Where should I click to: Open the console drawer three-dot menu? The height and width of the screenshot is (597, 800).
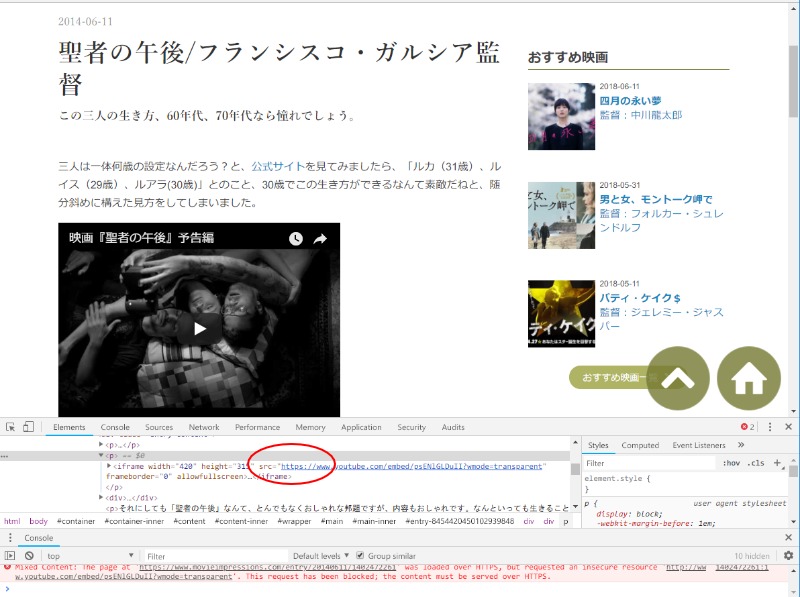pos(10,538)
